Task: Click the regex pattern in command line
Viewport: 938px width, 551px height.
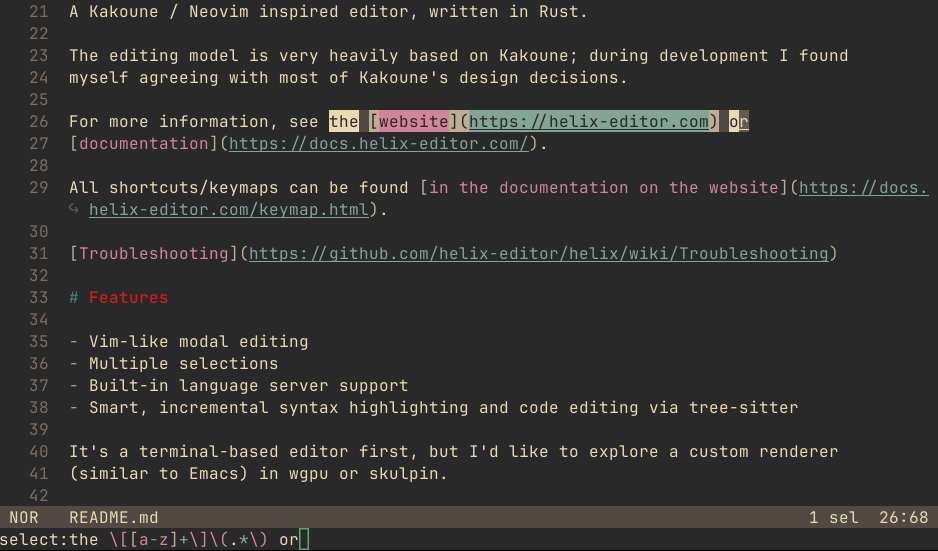Action: 184,540
